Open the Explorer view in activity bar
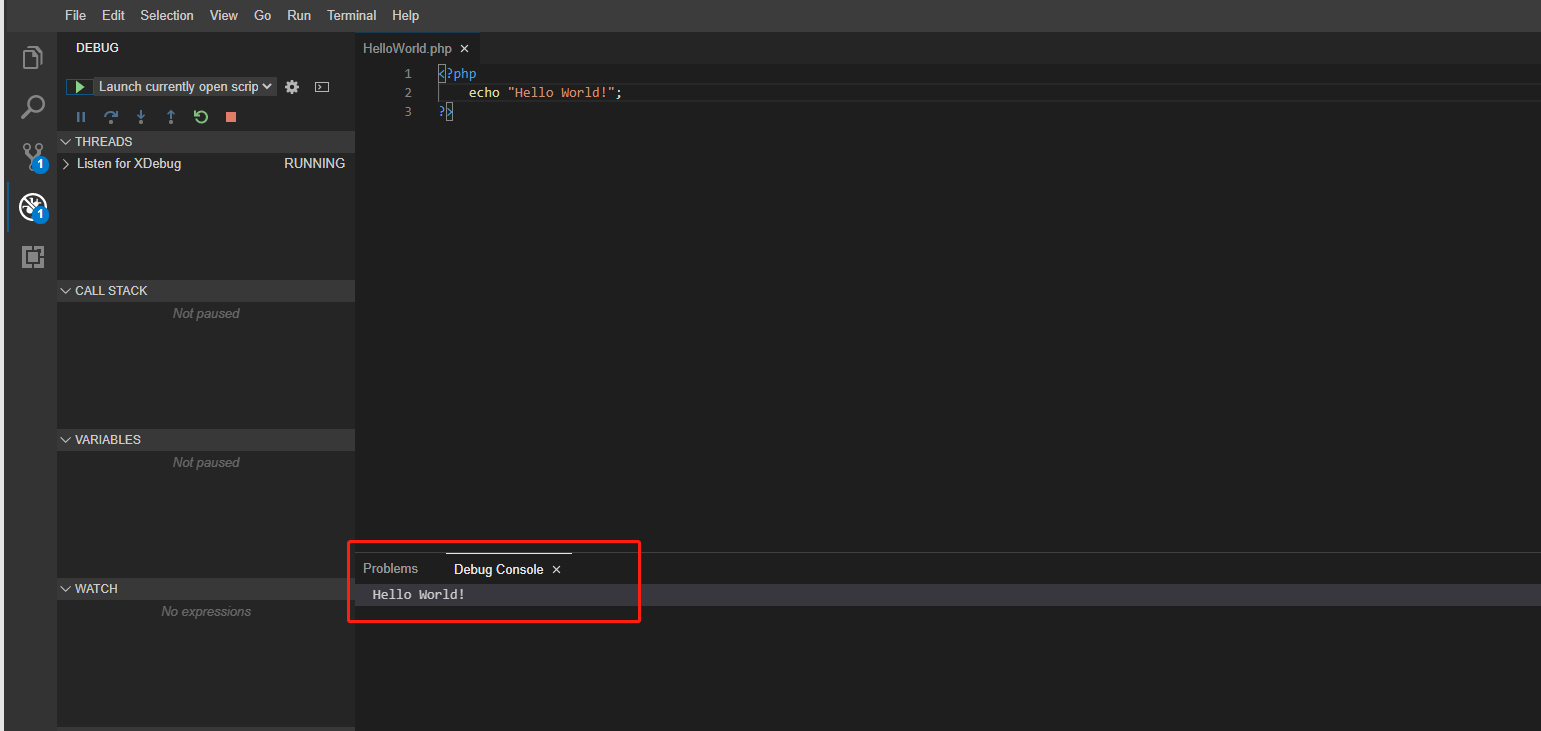1541x731 pixels. click(x=33, y=58)
